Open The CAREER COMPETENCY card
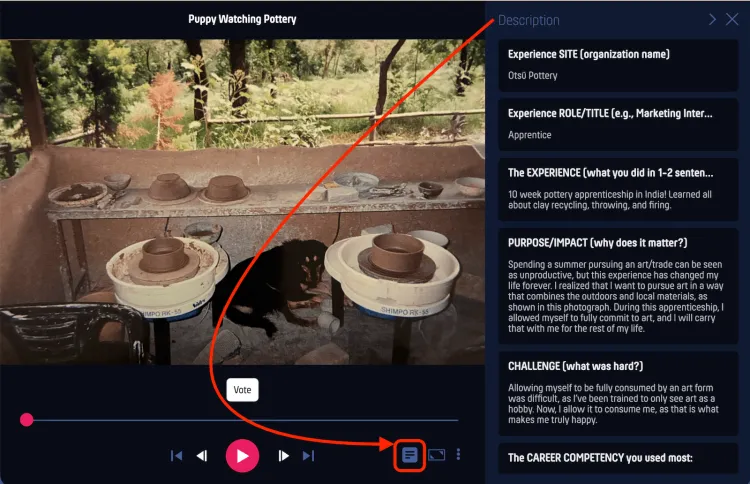Screen dimensions: 750x484 618,458
